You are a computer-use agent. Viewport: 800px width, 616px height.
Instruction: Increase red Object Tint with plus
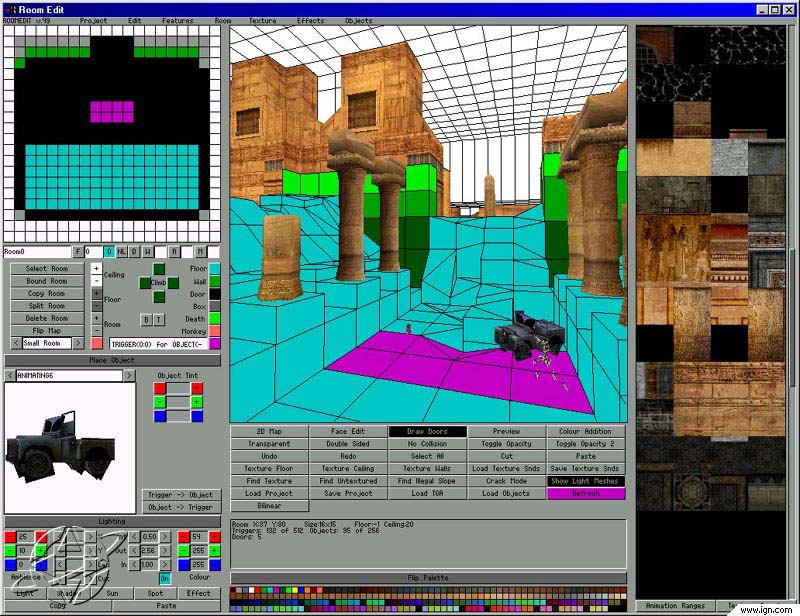(196, 388)
